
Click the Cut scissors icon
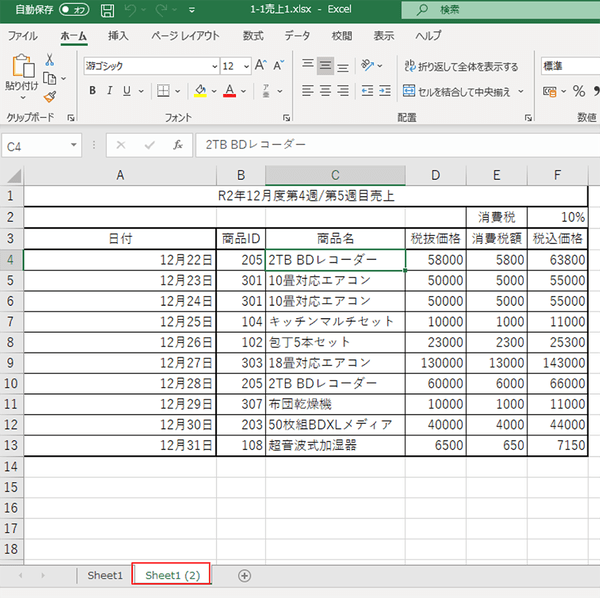click(50, 60)
